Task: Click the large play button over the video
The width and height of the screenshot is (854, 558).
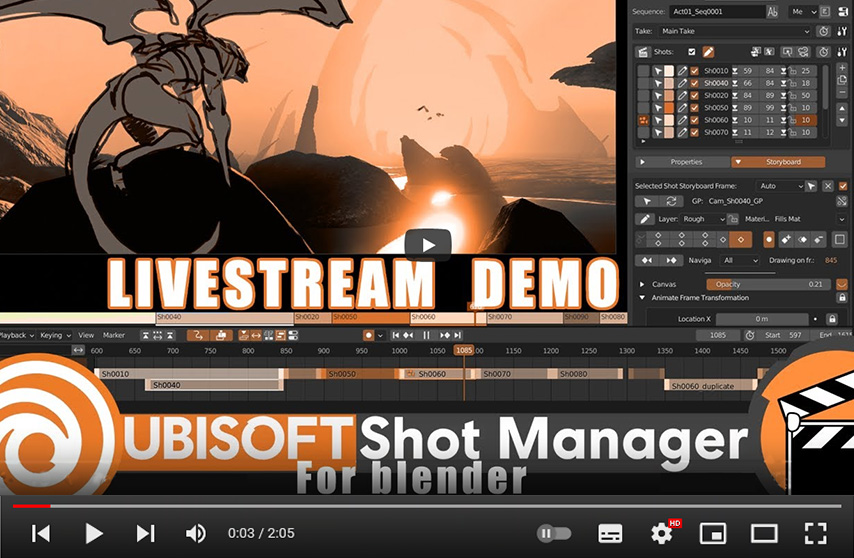Action: coord(428,245)
